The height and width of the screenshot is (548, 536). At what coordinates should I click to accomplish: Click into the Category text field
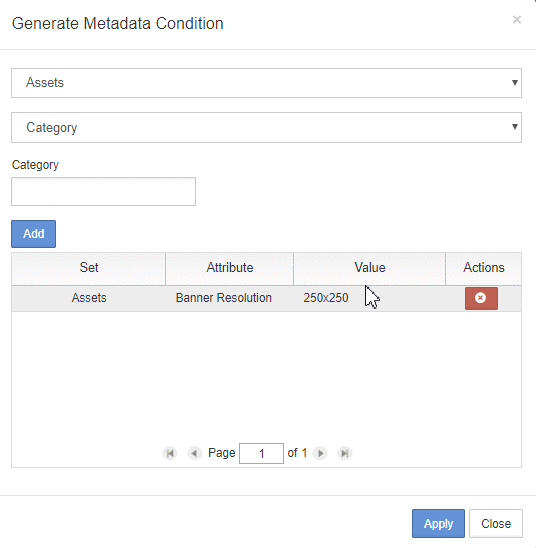(103, 192)
